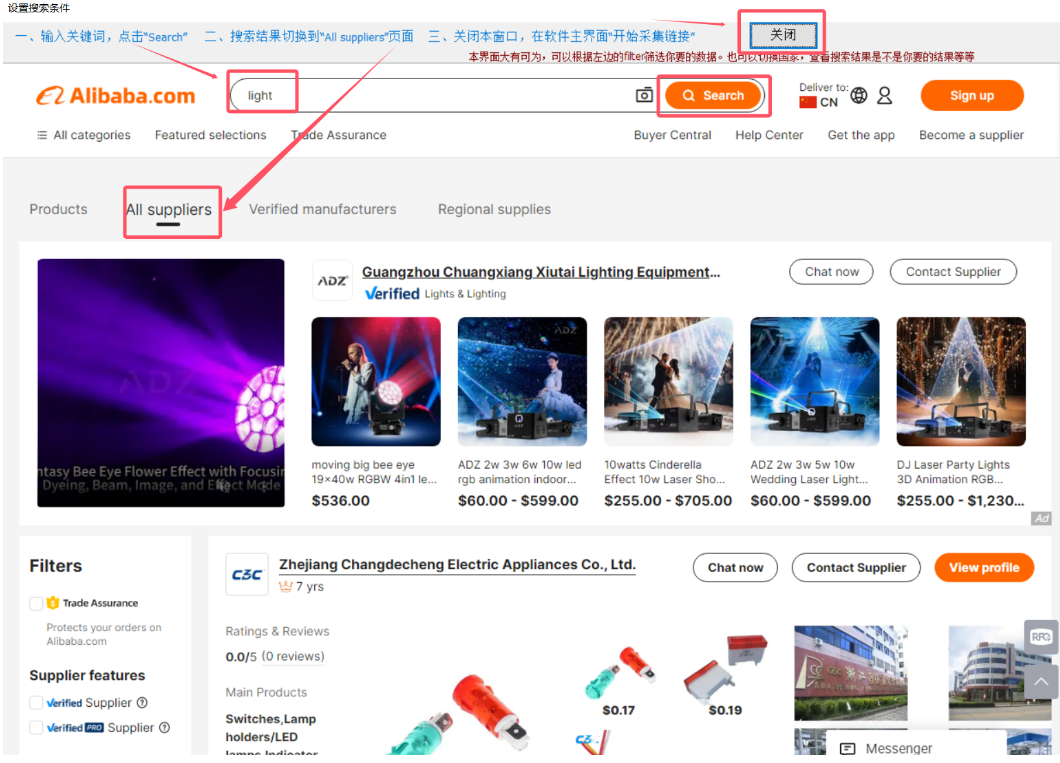Image resolution: width=1060 pixels, height=763 pixels.
Task: Click Chat now for Zhejiang Changdecheng
Action: point(736,568)
